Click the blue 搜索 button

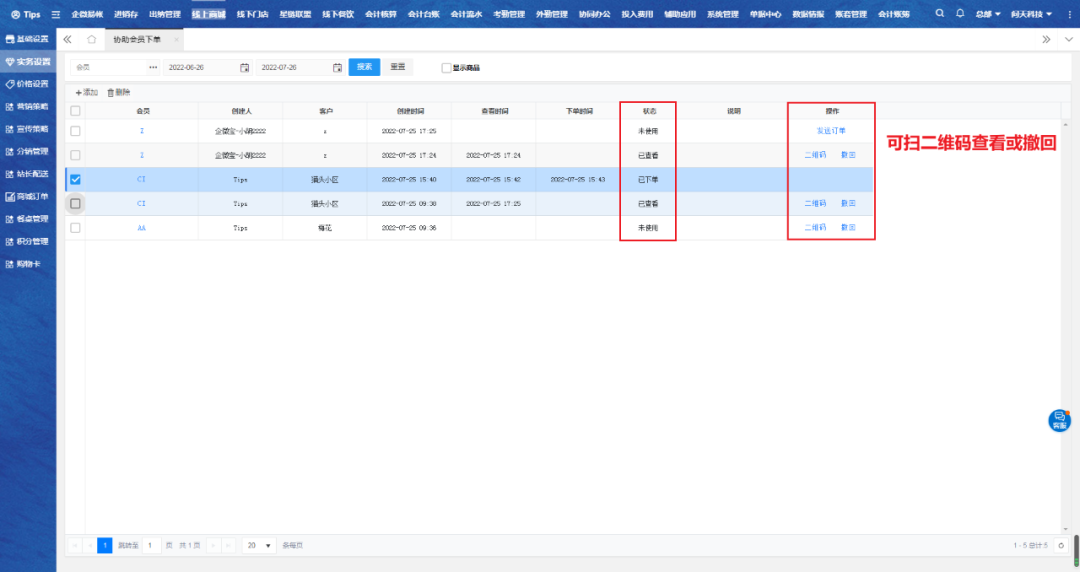(x=364, y=67)
